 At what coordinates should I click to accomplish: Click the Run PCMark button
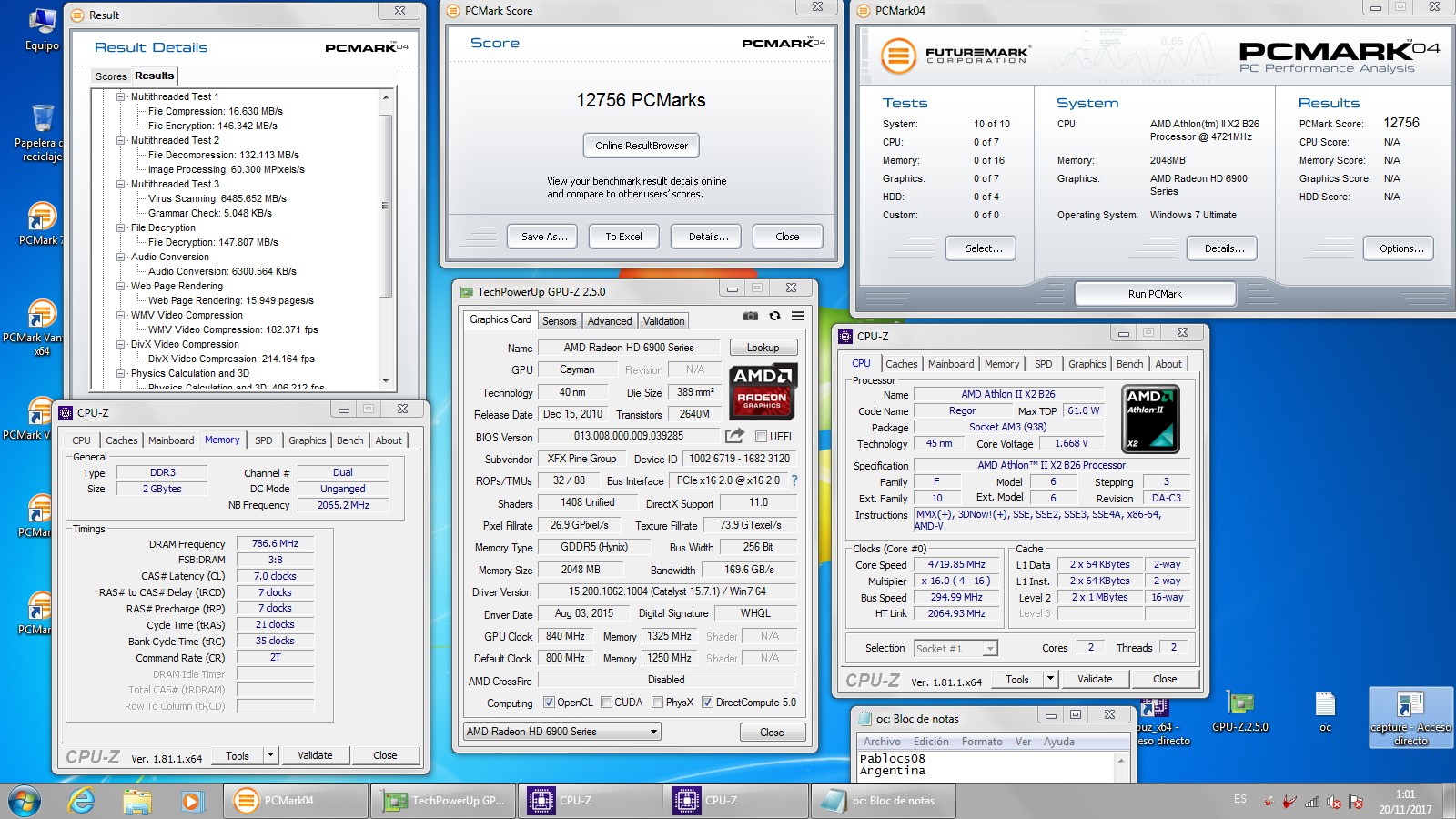pos(1155,294)
